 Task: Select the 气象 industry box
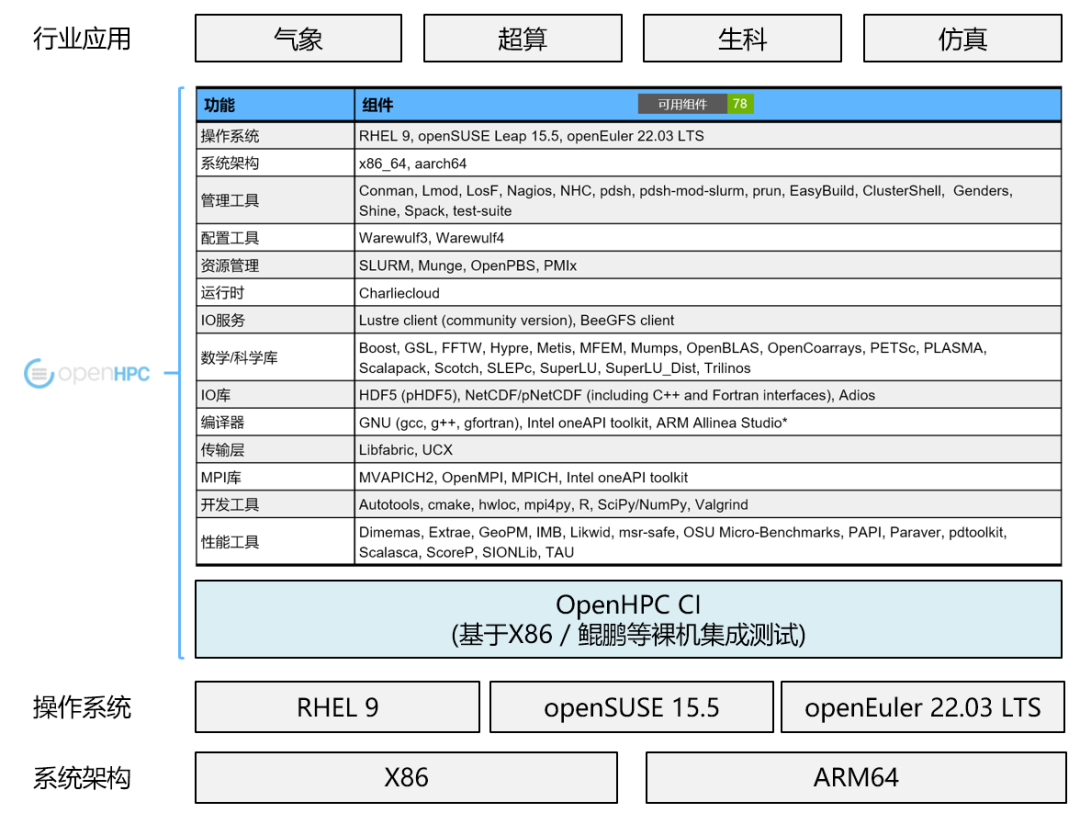[x=298, y=39]
